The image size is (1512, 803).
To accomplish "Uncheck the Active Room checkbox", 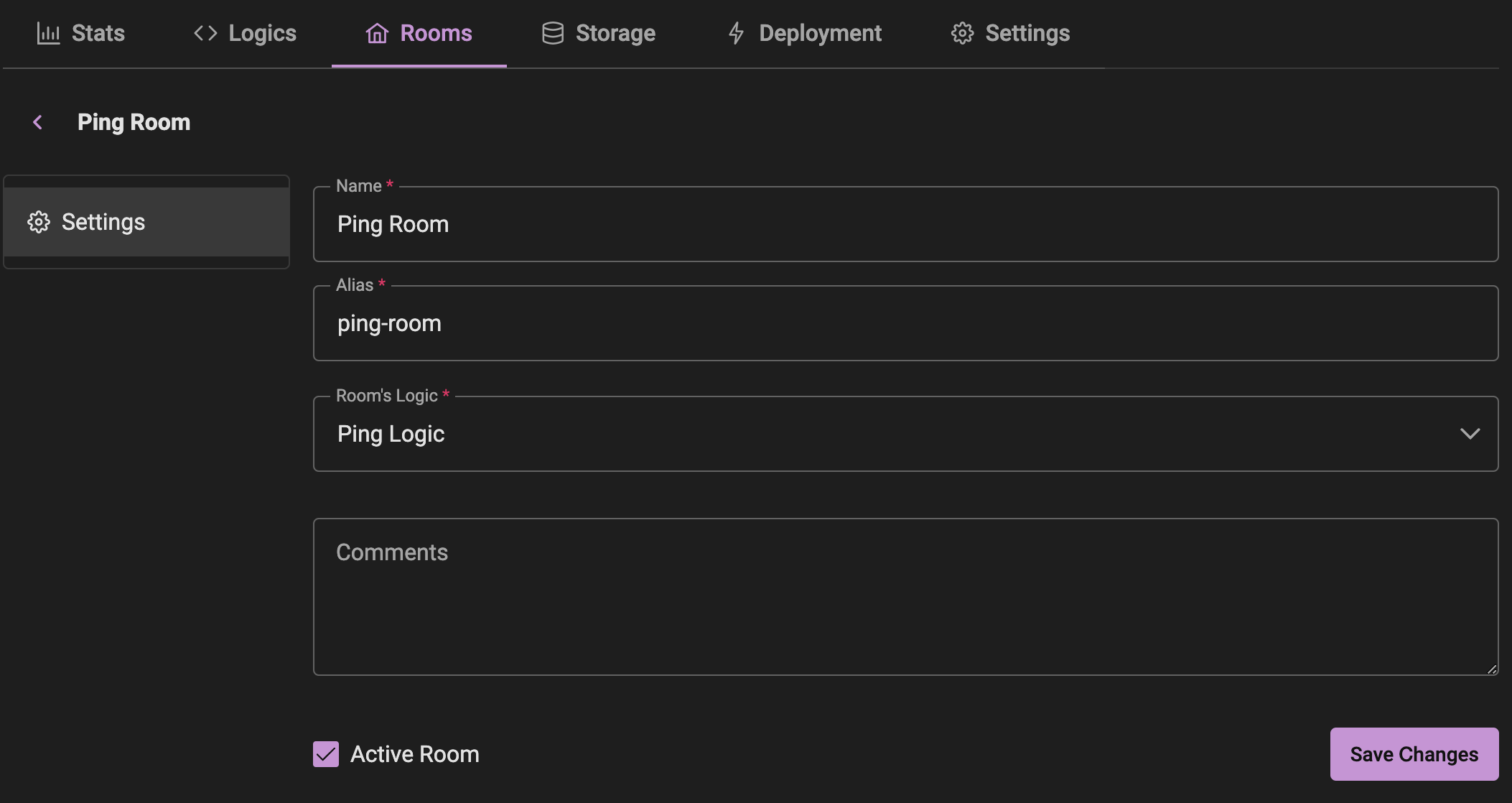I will 326,754.
